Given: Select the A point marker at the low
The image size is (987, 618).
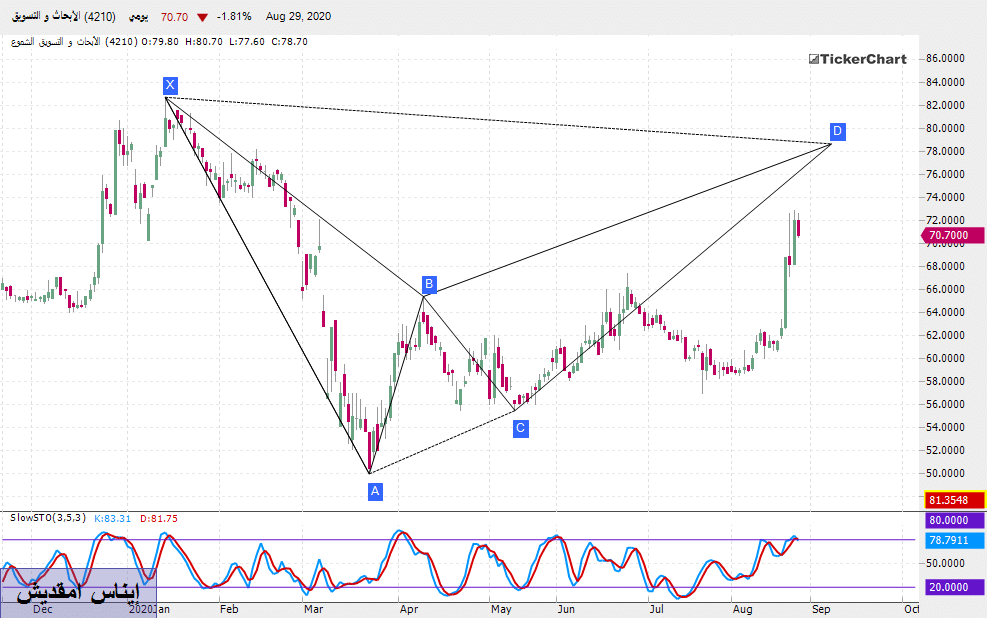Looking at the screenshot, I should pyautogui.click(x=375, y=491).
